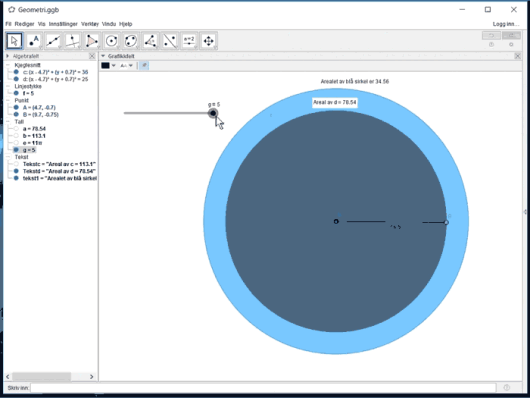This screenshot has height=398, width=530.
Task: Select the Circle with center tool
Action: (112, 41)
